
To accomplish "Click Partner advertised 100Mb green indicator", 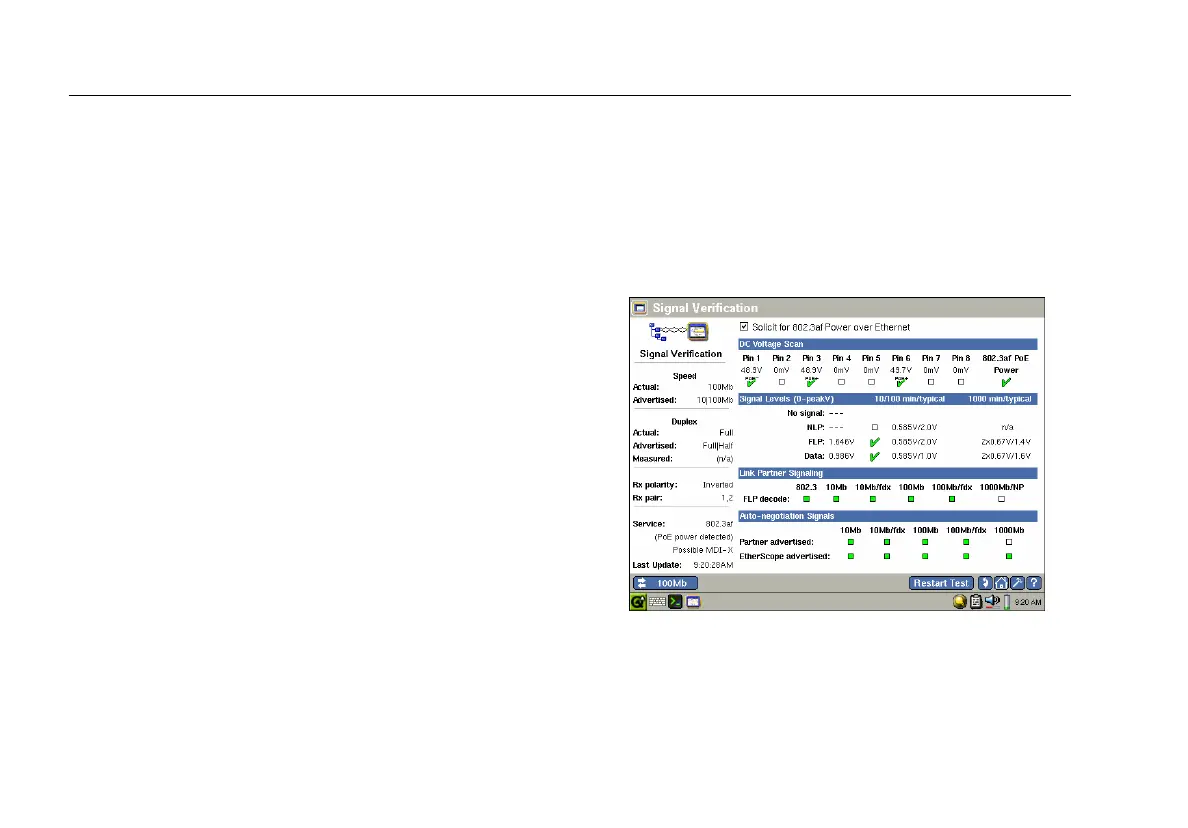I will [x=925, y=542].
